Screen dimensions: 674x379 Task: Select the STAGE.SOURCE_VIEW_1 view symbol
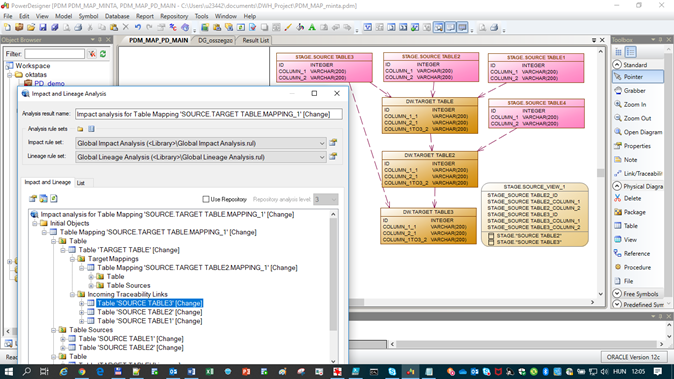(x=534, y=214)
